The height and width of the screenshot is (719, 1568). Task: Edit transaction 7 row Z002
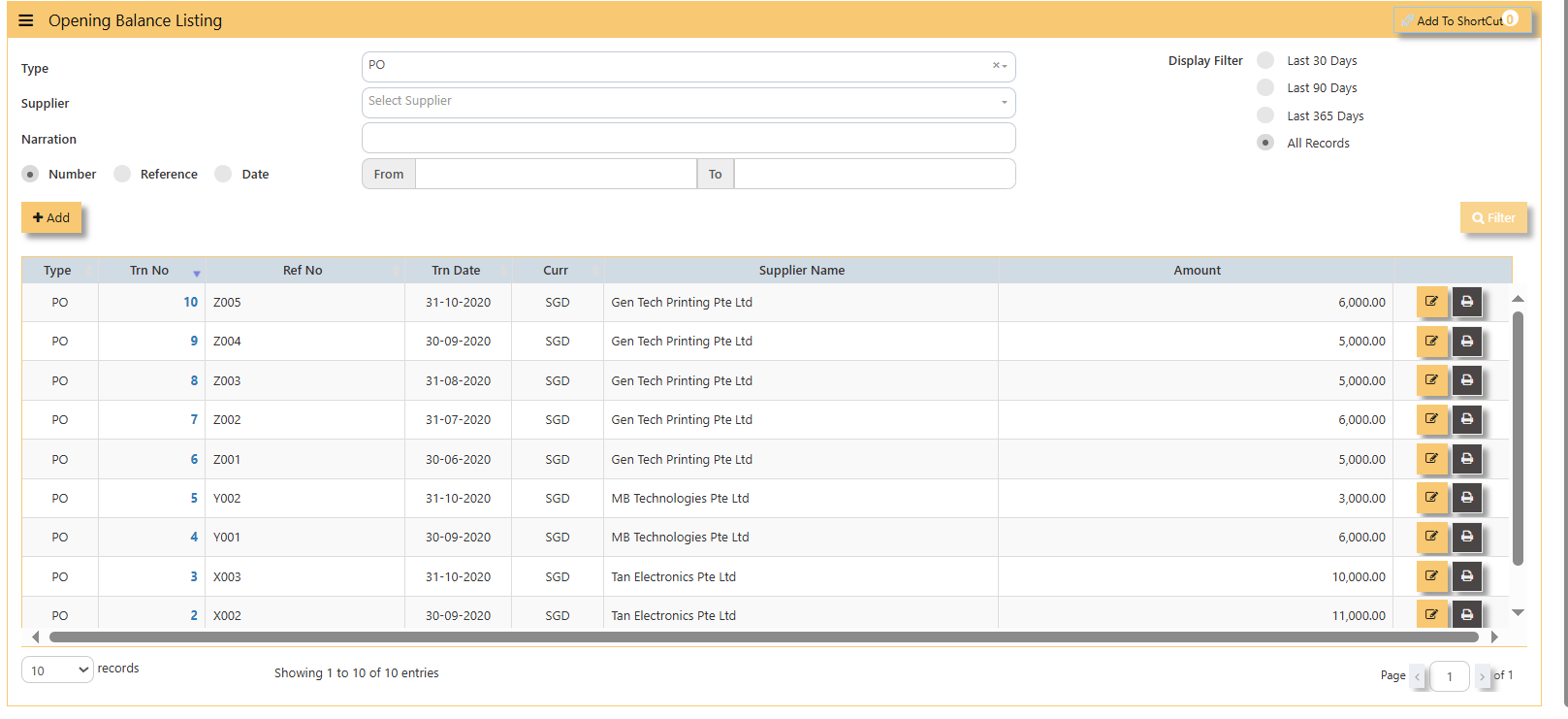click(1431, 419)
